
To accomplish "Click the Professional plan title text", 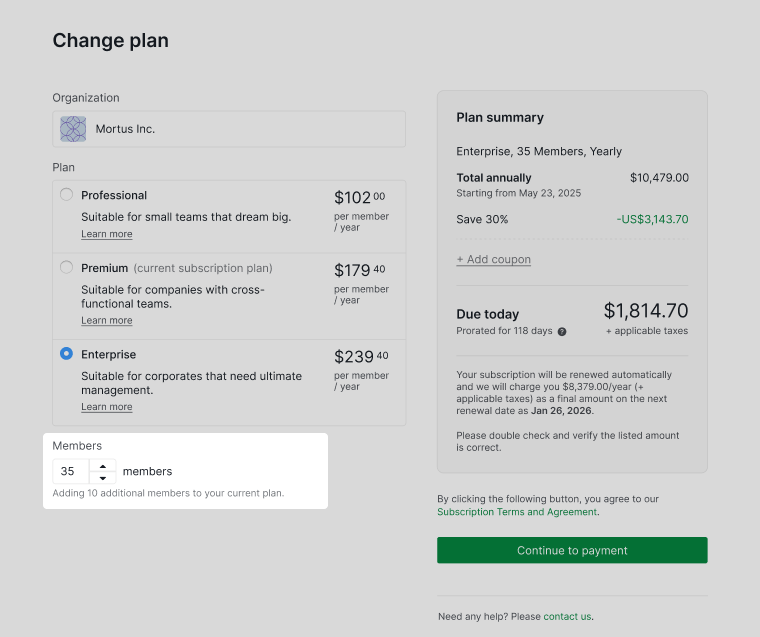I will (114, 195).
